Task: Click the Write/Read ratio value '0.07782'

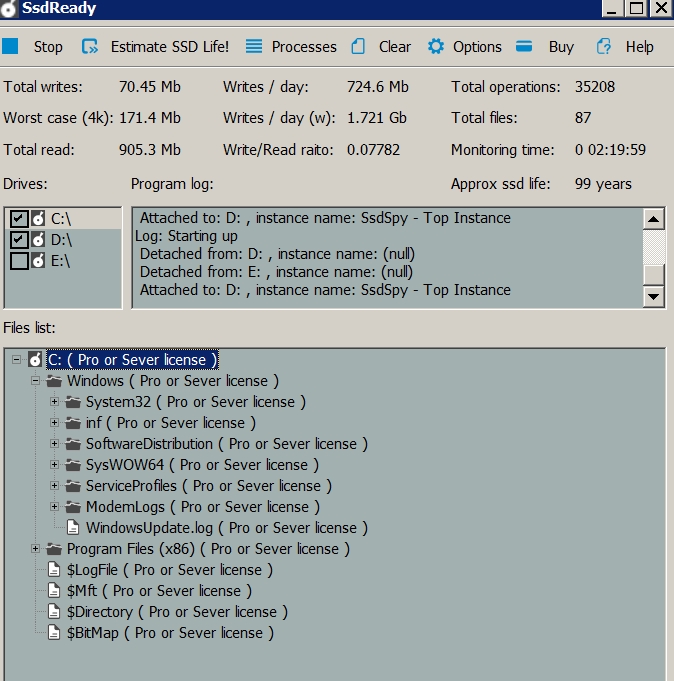Action: (x=373, y=150)
